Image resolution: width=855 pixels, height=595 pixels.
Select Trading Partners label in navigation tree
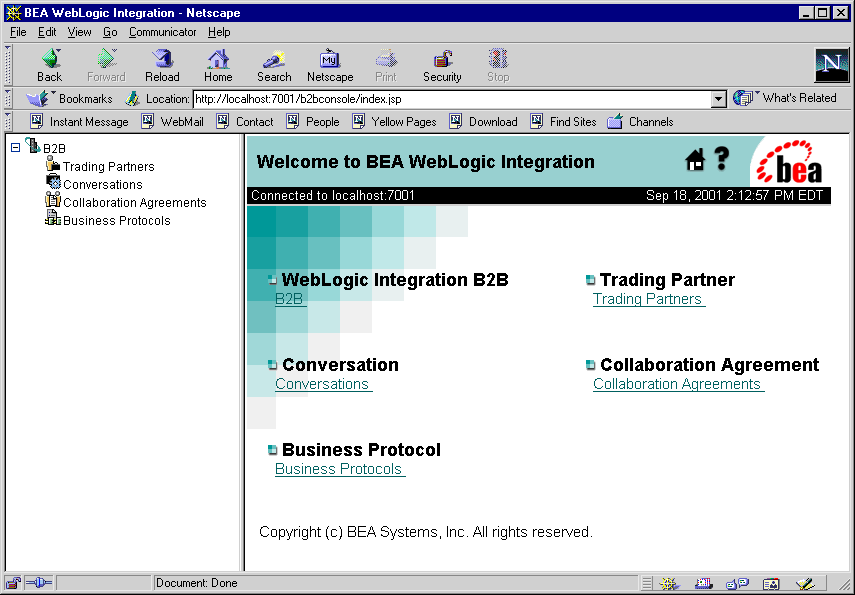pyautogui.click(x=109, y=166)
